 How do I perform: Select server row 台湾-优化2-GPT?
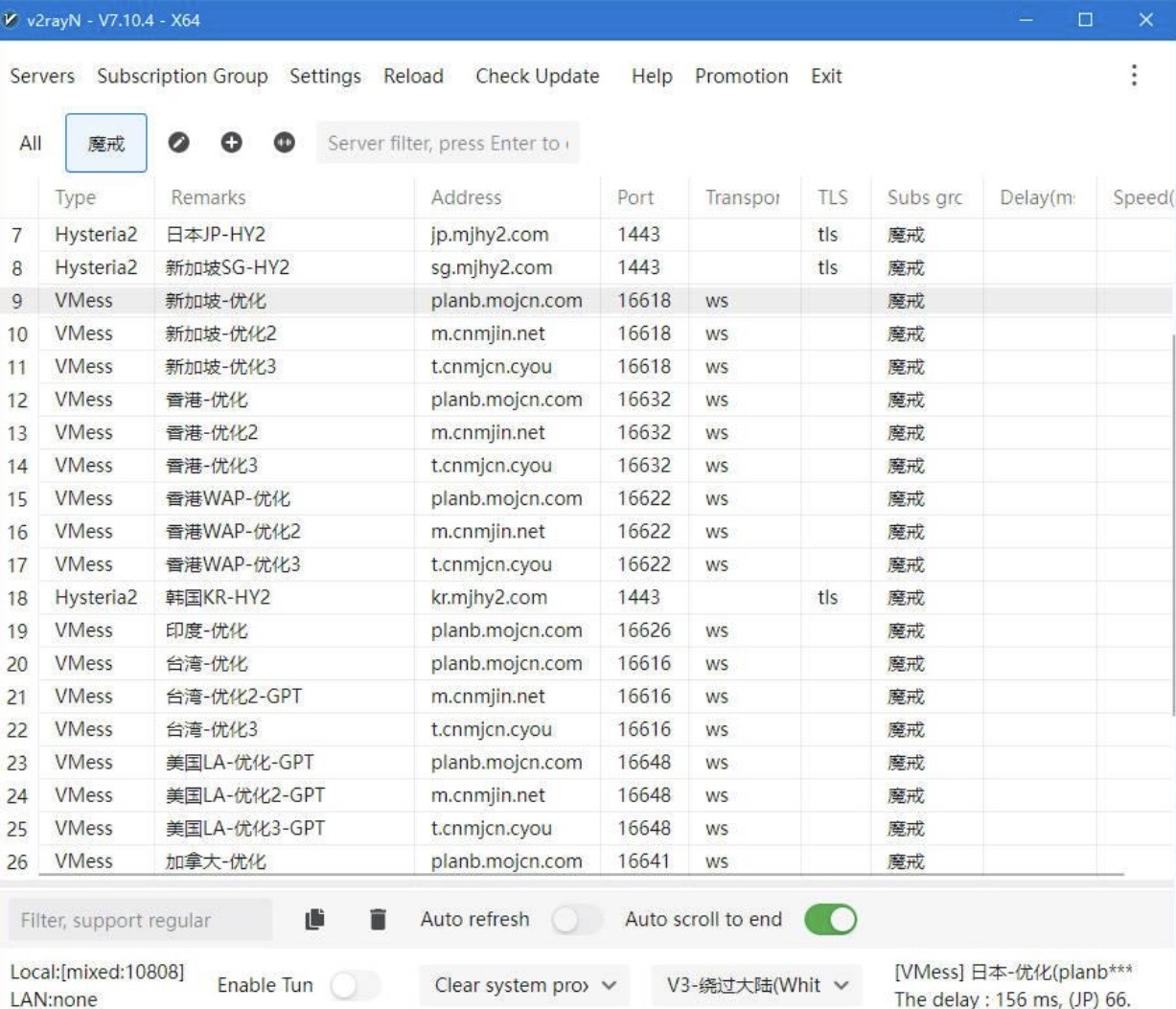click(587, 697)
